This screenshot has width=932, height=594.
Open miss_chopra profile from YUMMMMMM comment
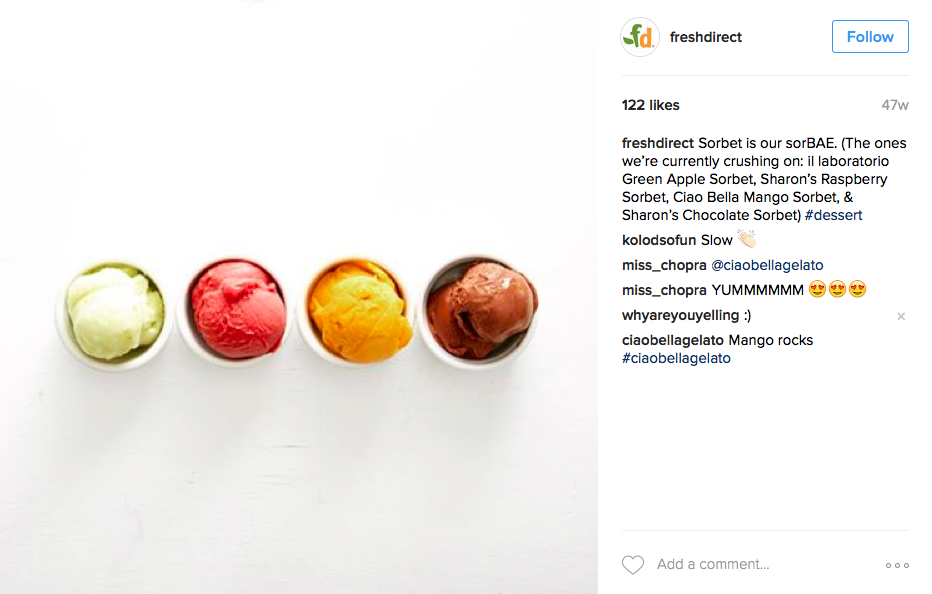pyautogui.click(x=664, y=290)
